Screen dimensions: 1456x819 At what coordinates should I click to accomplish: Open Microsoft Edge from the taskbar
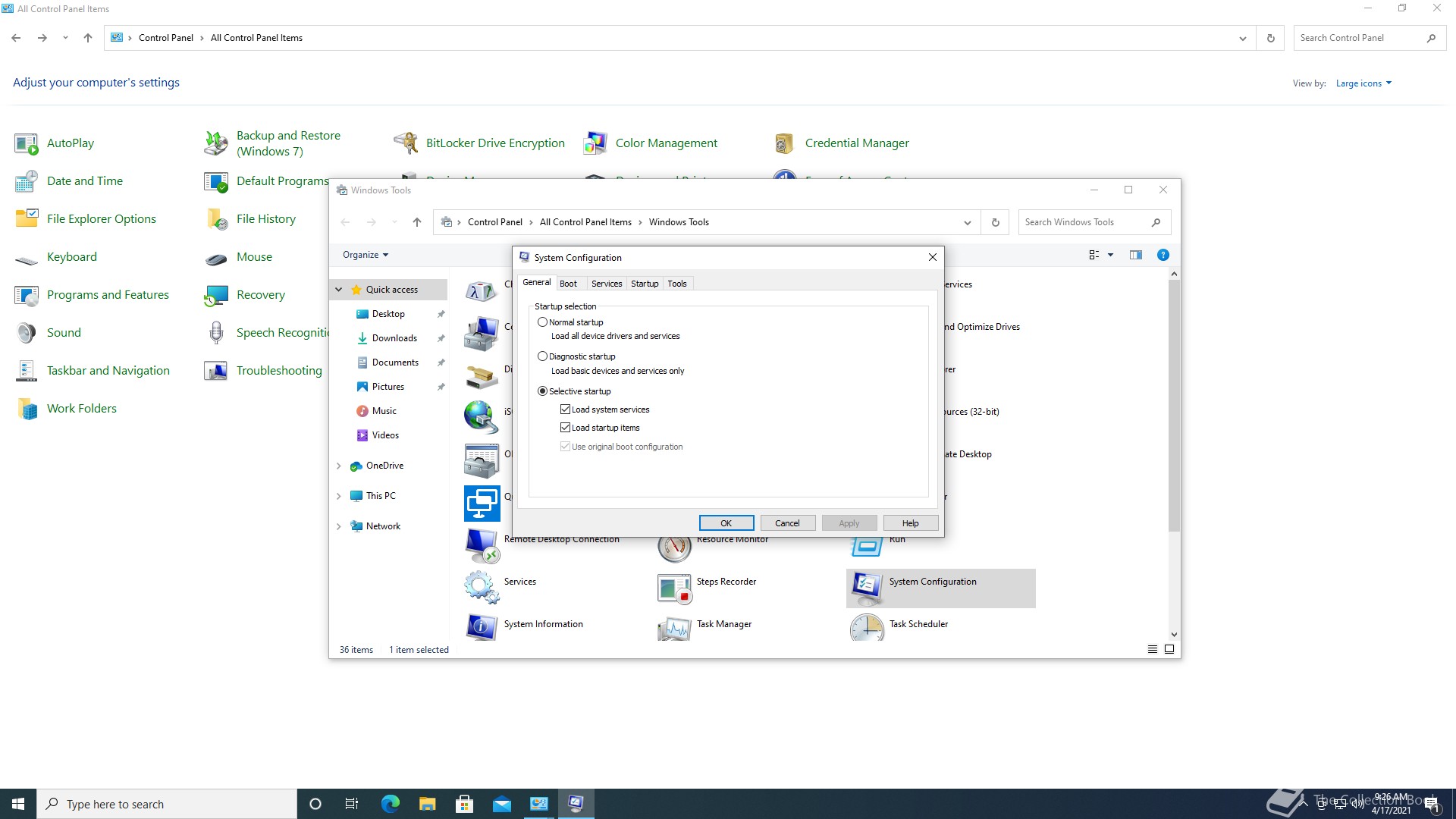pos(390,804)
